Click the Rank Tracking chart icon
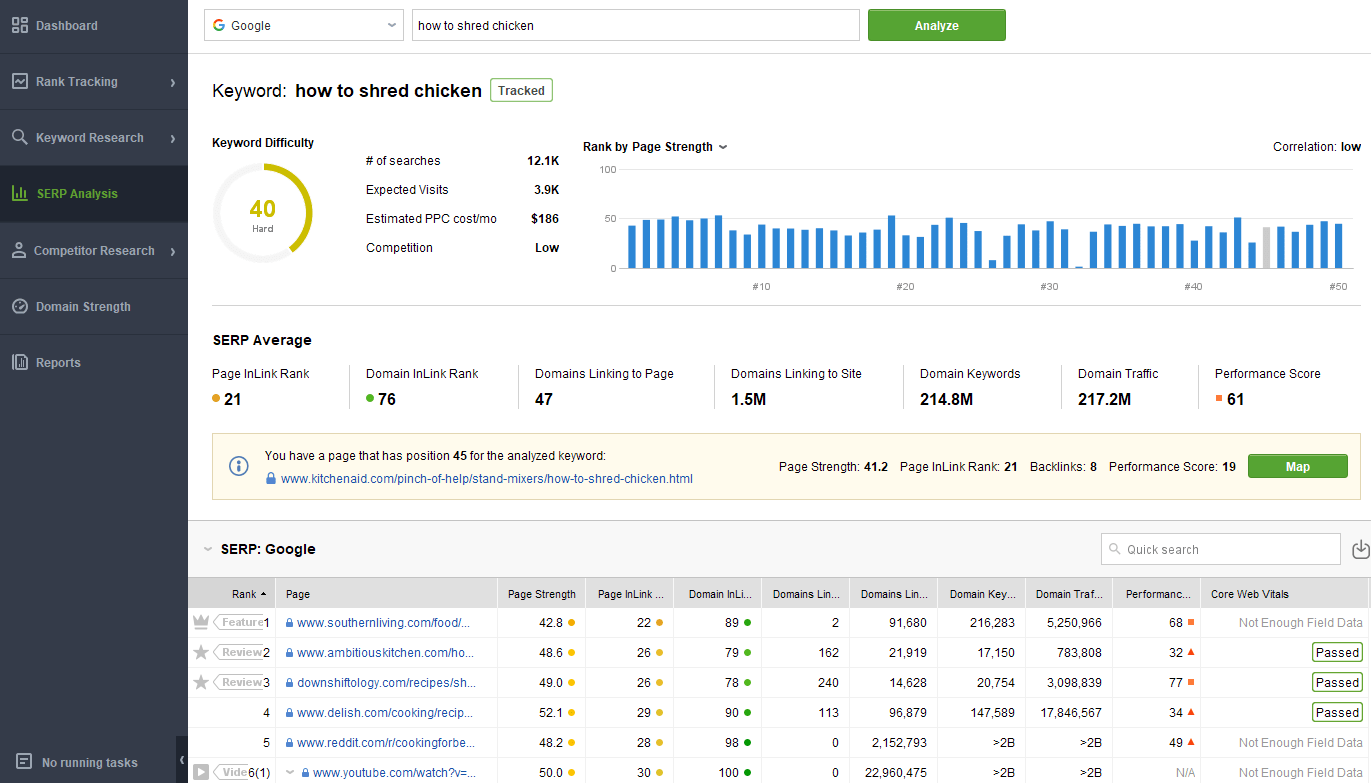 [20, 82]
